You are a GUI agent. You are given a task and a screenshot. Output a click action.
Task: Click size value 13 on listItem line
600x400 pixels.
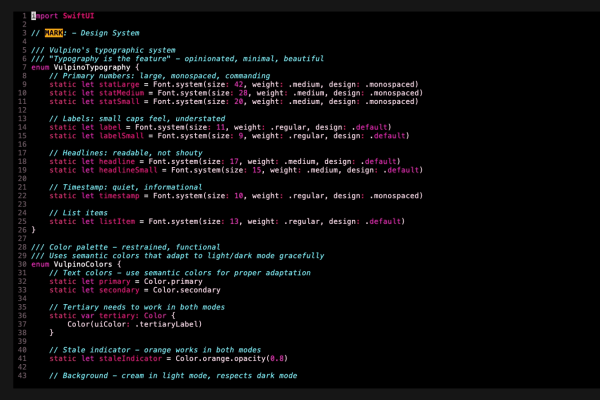(234, 221)
